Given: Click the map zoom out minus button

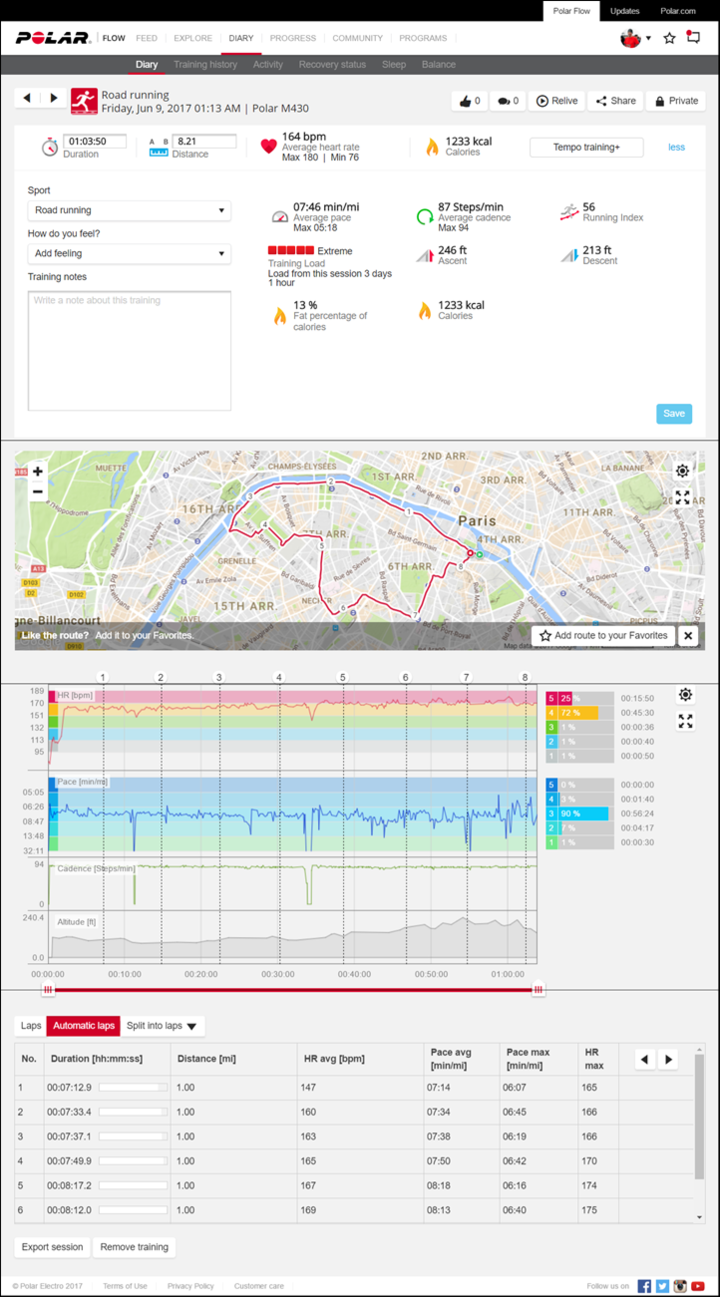Looking at the screenshot, I should [x=38, y=491].
